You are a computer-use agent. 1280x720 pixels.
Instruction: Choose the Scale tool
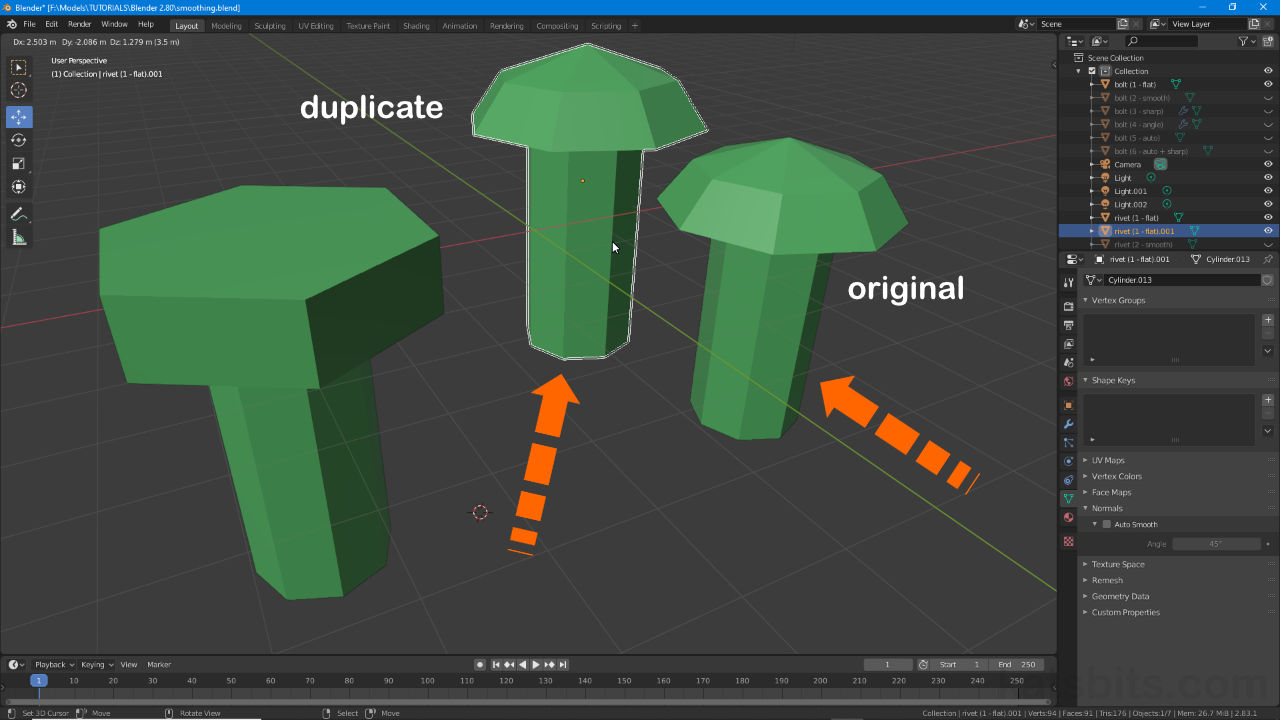coord(19,163)
